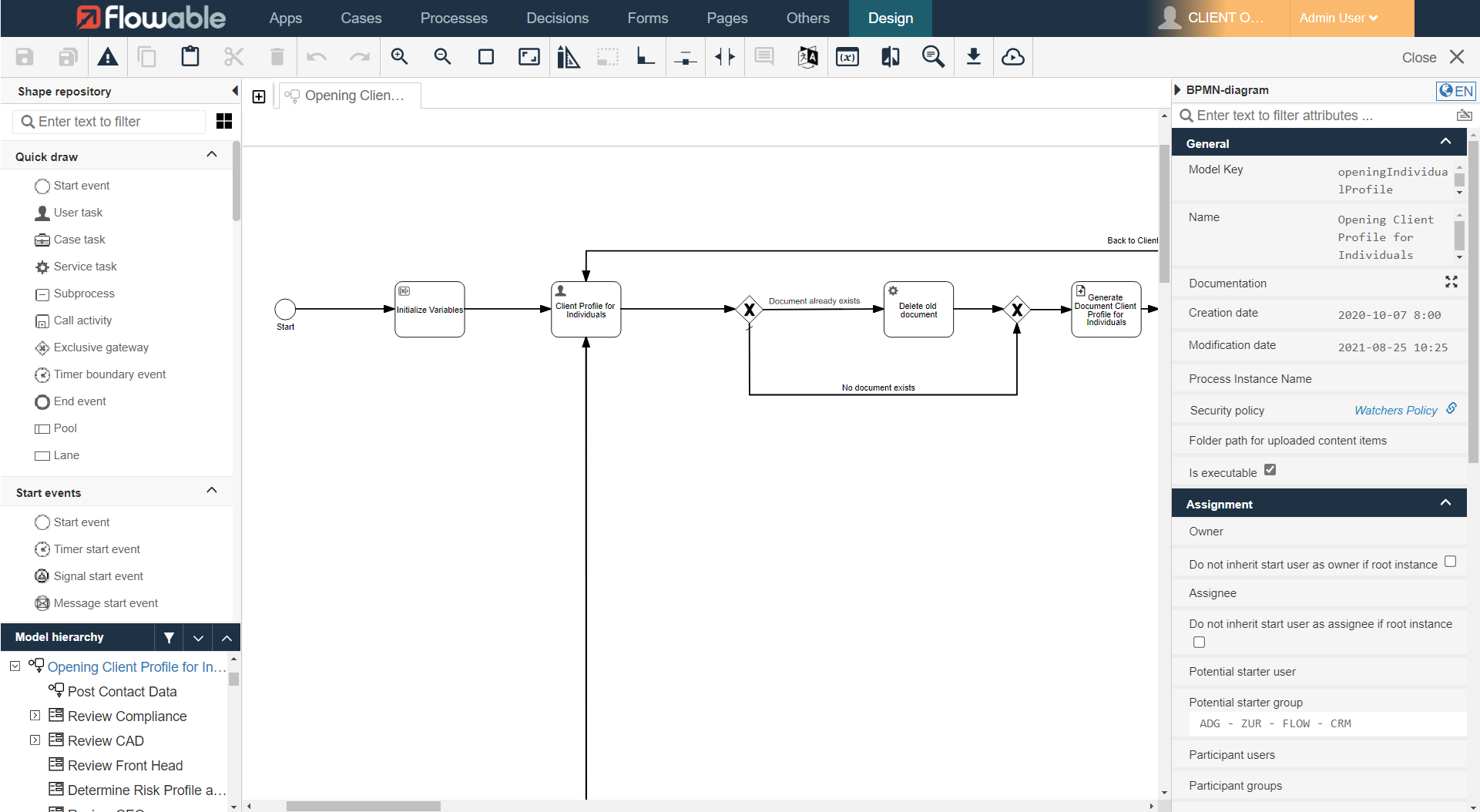Image resolution: width=1480 pixels, height=812 pixels.
Task: Toggle the Is executable checkbox
Action: click(x=1270, y=469)
